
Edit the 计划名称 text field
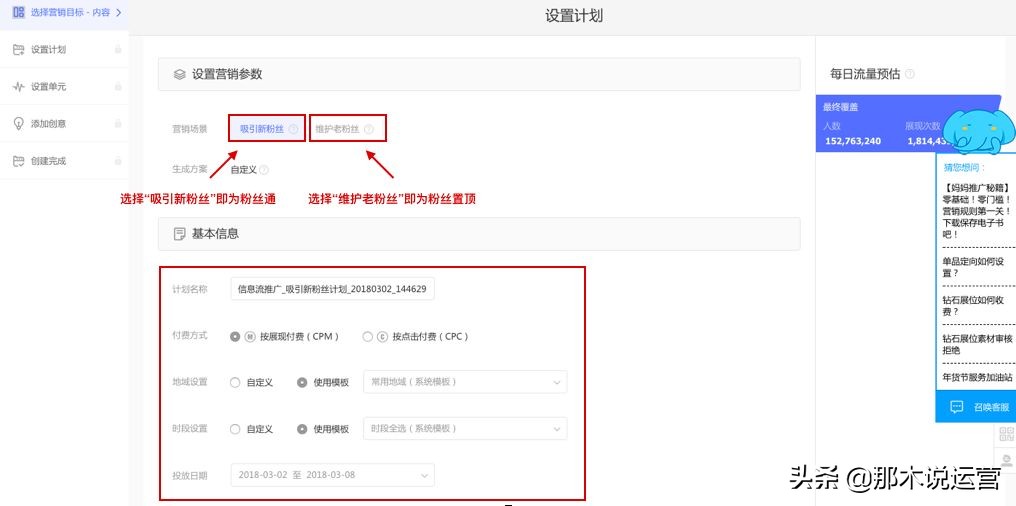pos(332,290)
